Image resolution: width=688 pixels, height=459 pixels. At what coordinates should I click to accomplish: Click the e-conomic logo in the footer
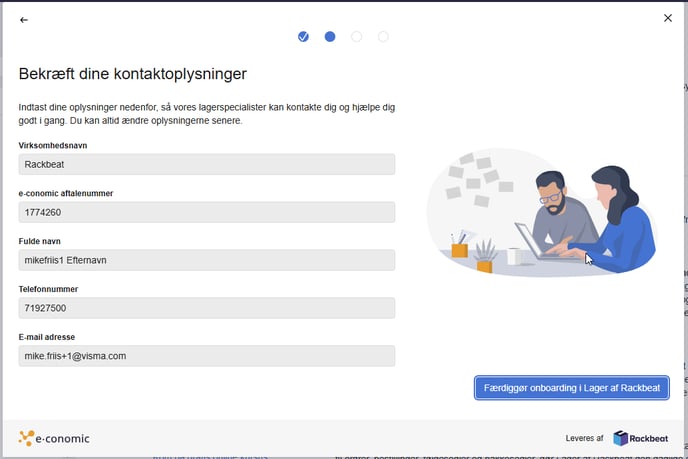coord(54,438)
